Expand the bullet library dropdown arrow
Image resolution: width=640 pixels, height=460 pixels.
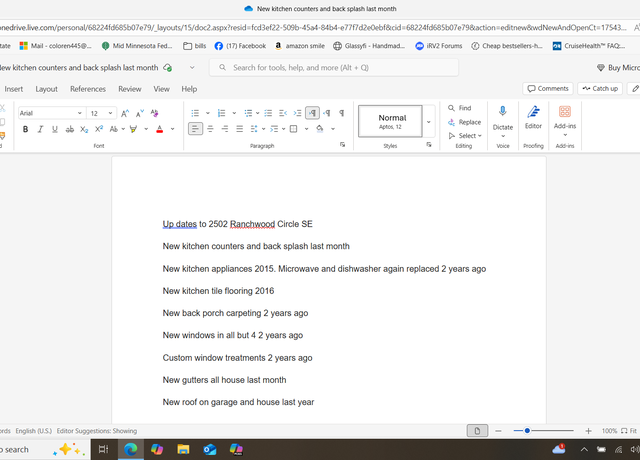pyautogui.click(x=207, y=113)
